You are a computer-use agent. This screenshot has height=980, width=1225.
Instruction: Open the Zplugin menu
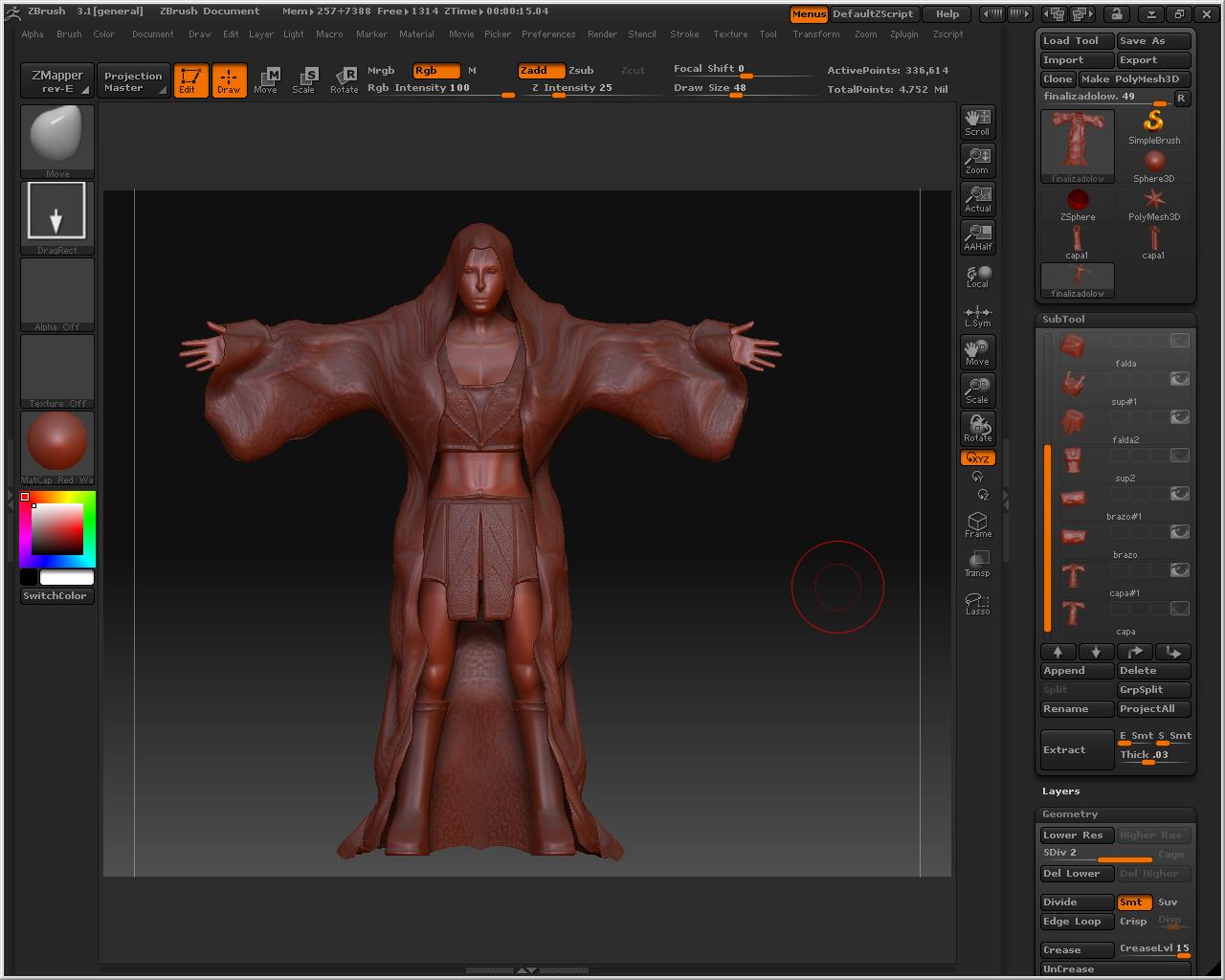[x=903, y=34]
